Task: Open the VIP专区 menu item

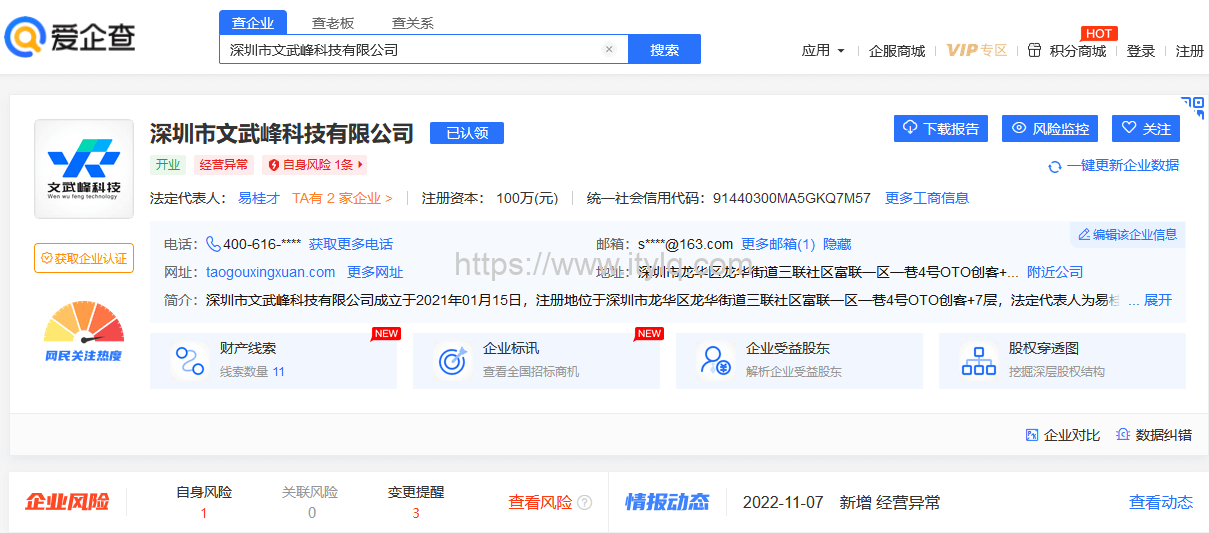Action: [977, 51]
